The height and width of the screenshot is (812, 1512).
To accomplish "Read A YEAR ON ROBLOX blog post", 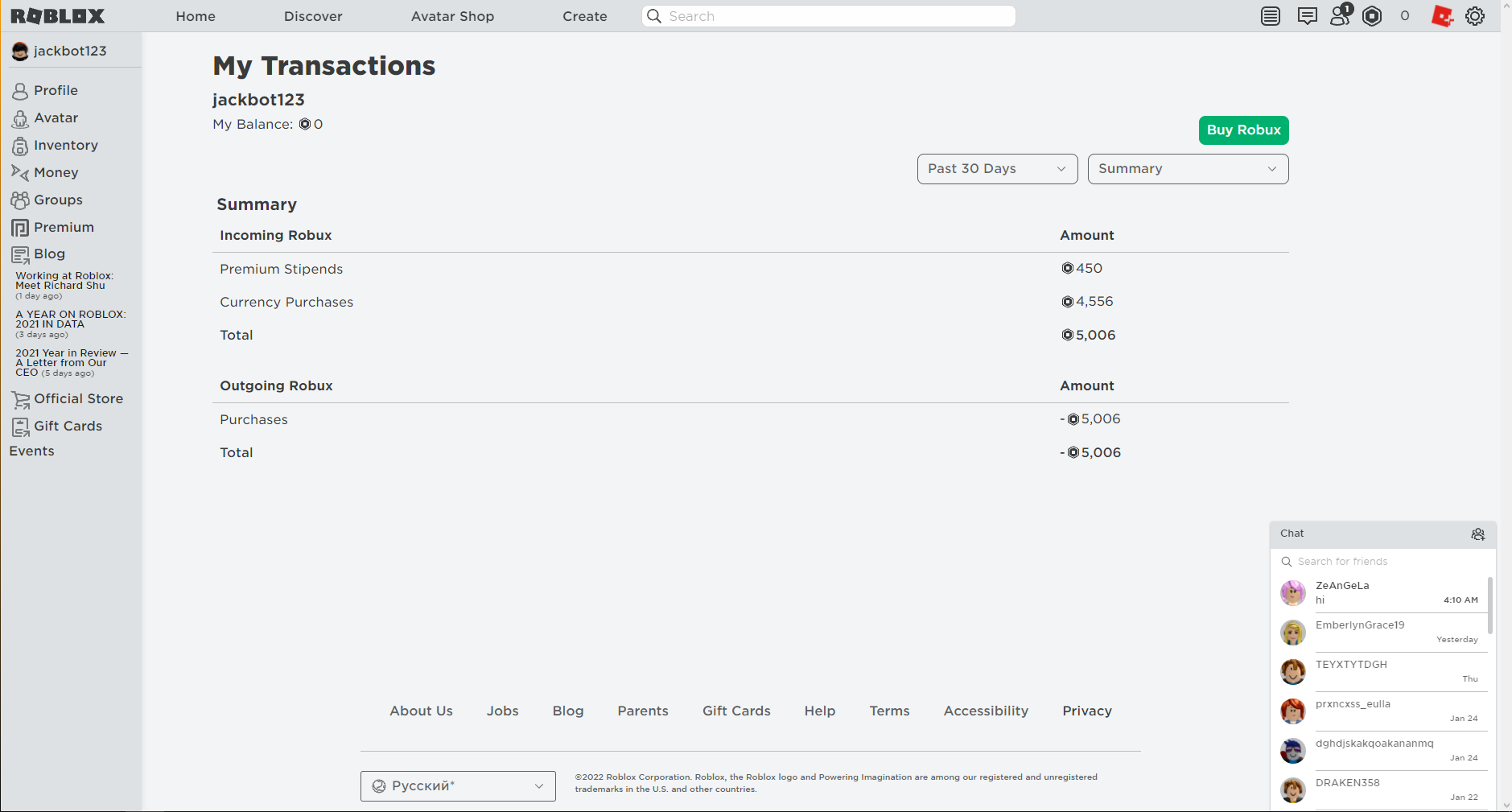I will (71, 319).
